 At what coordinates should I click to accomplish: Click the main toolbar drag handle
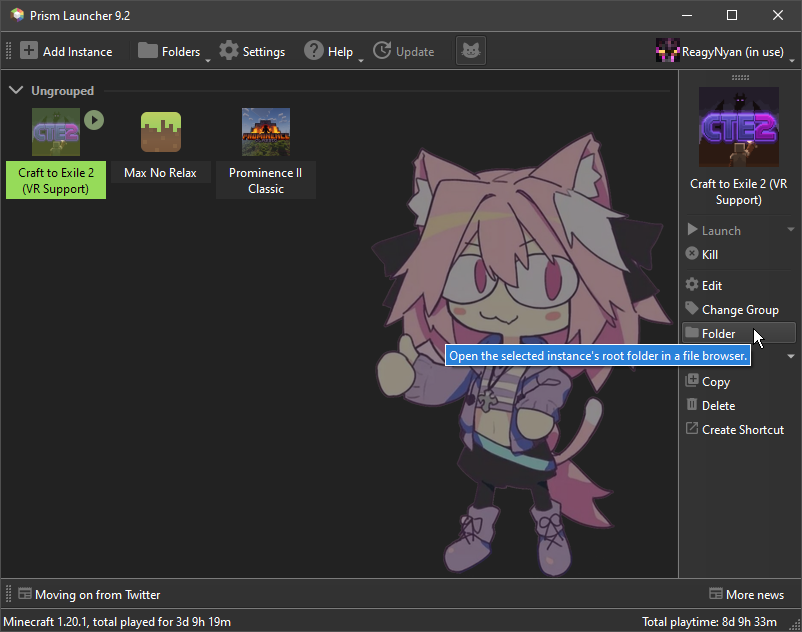(8, 51)
